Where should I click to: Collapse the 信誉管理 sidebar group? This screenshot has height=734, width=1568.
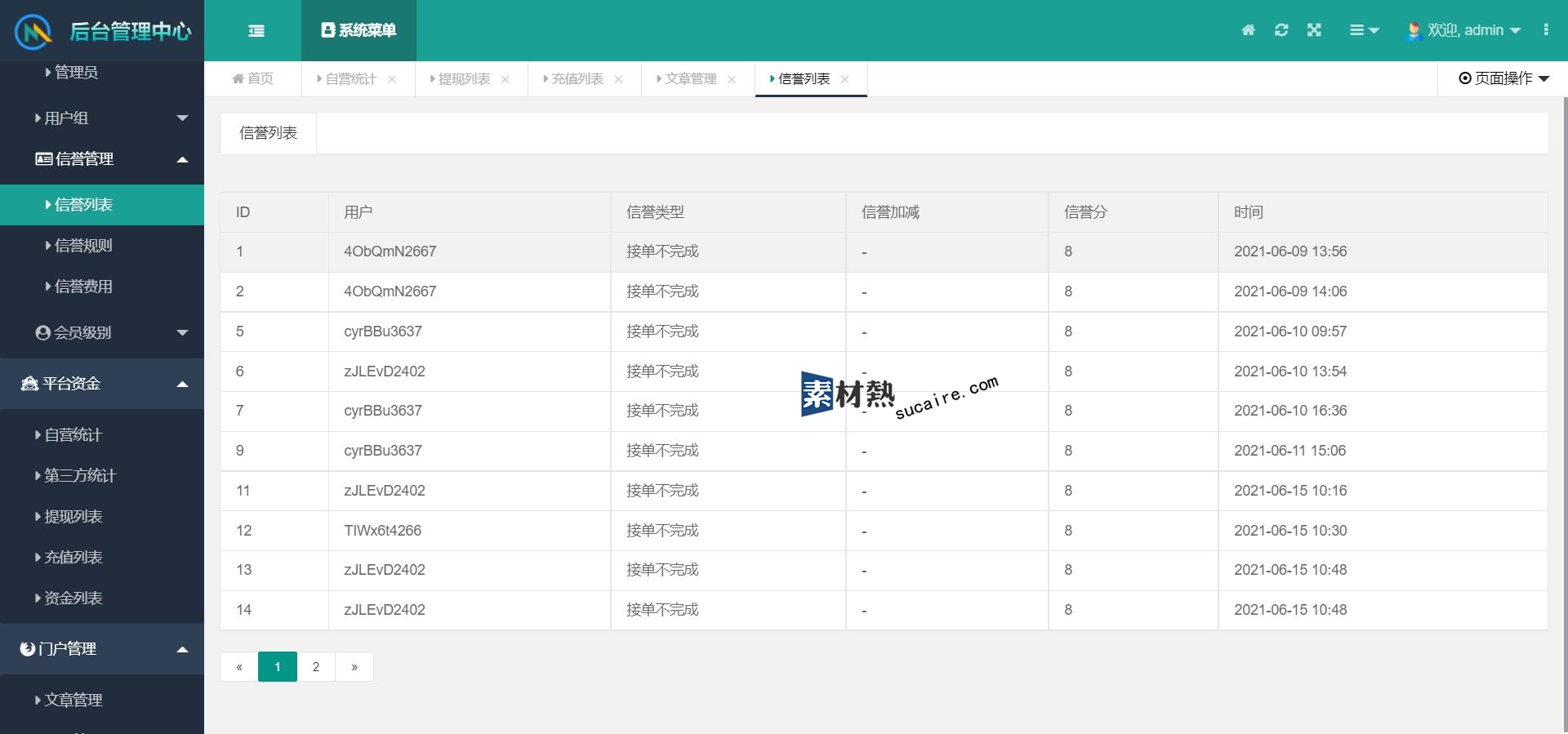[102, 158]
